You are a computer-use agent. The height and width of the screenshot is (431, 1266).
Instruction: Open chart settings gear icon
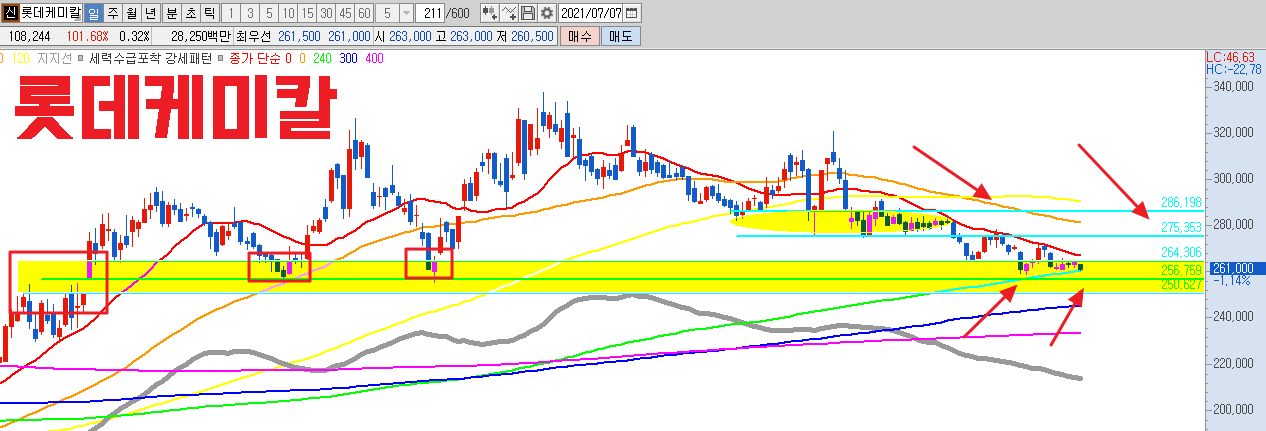(x=546, y=13)
